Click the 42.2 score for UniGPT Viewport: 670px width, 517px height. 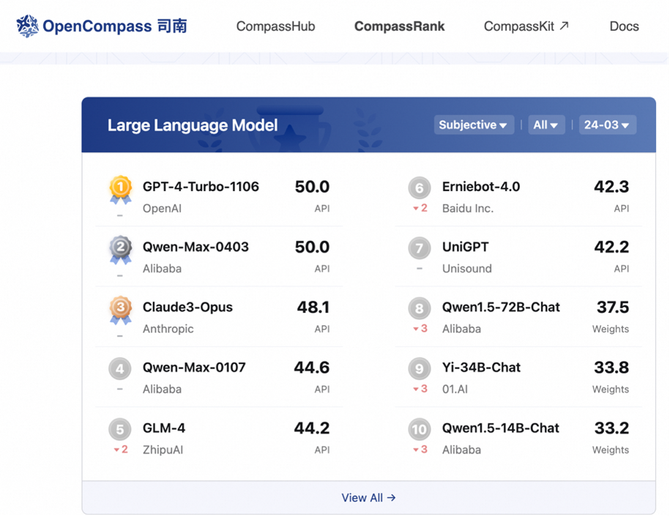tap(611, 247)
